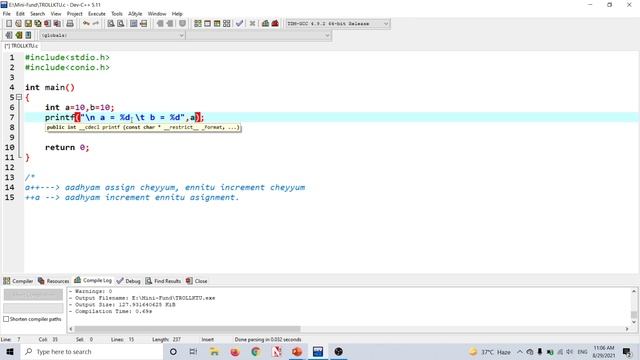Click the 'Output Filename' log line
Viewport: 640px width, 360px height.
click(x=142, y=298)
